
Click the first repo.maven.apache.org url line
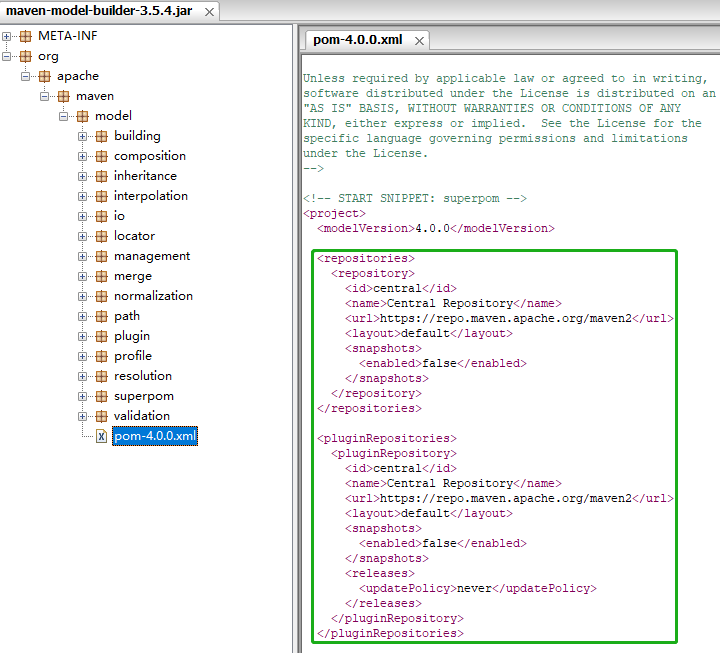pyautogui.click(x=509, y=318)
